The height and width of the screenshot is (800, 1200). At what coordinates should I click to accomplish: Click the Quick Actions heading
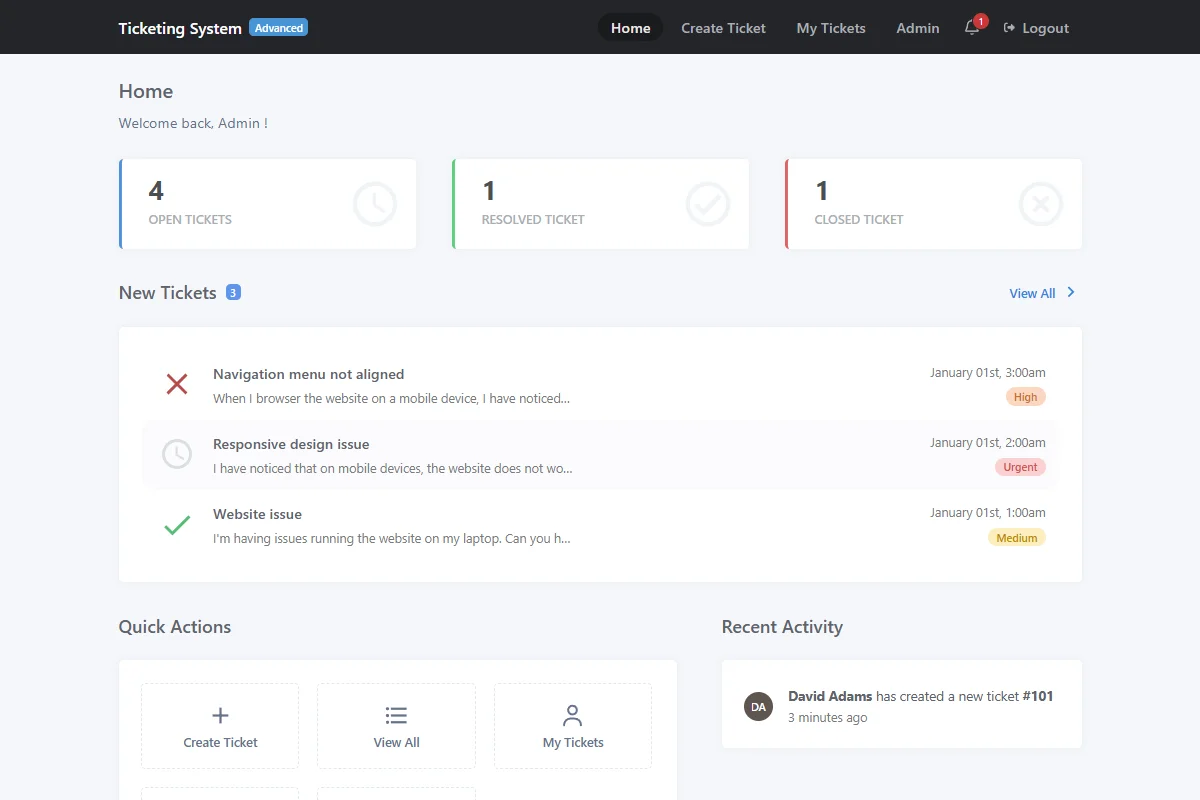tap(175, 627)
